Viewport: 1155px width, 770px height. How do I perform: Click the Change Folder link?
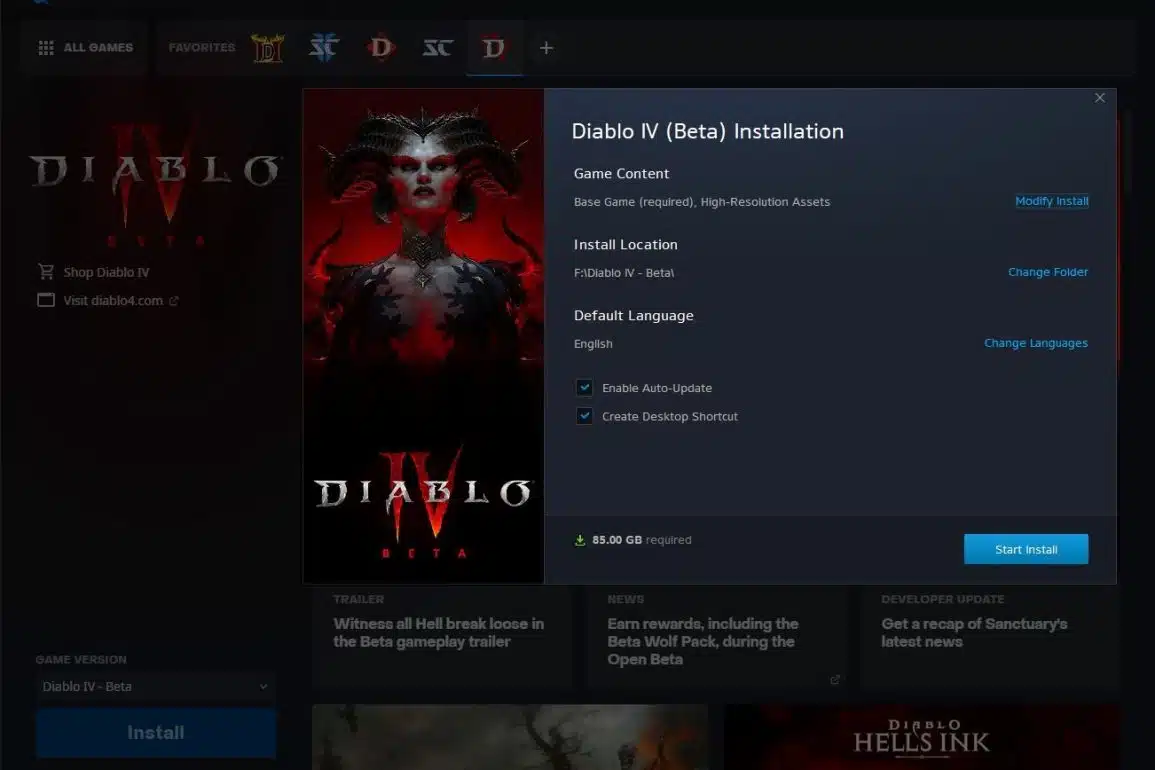(x=1047, y=272)
